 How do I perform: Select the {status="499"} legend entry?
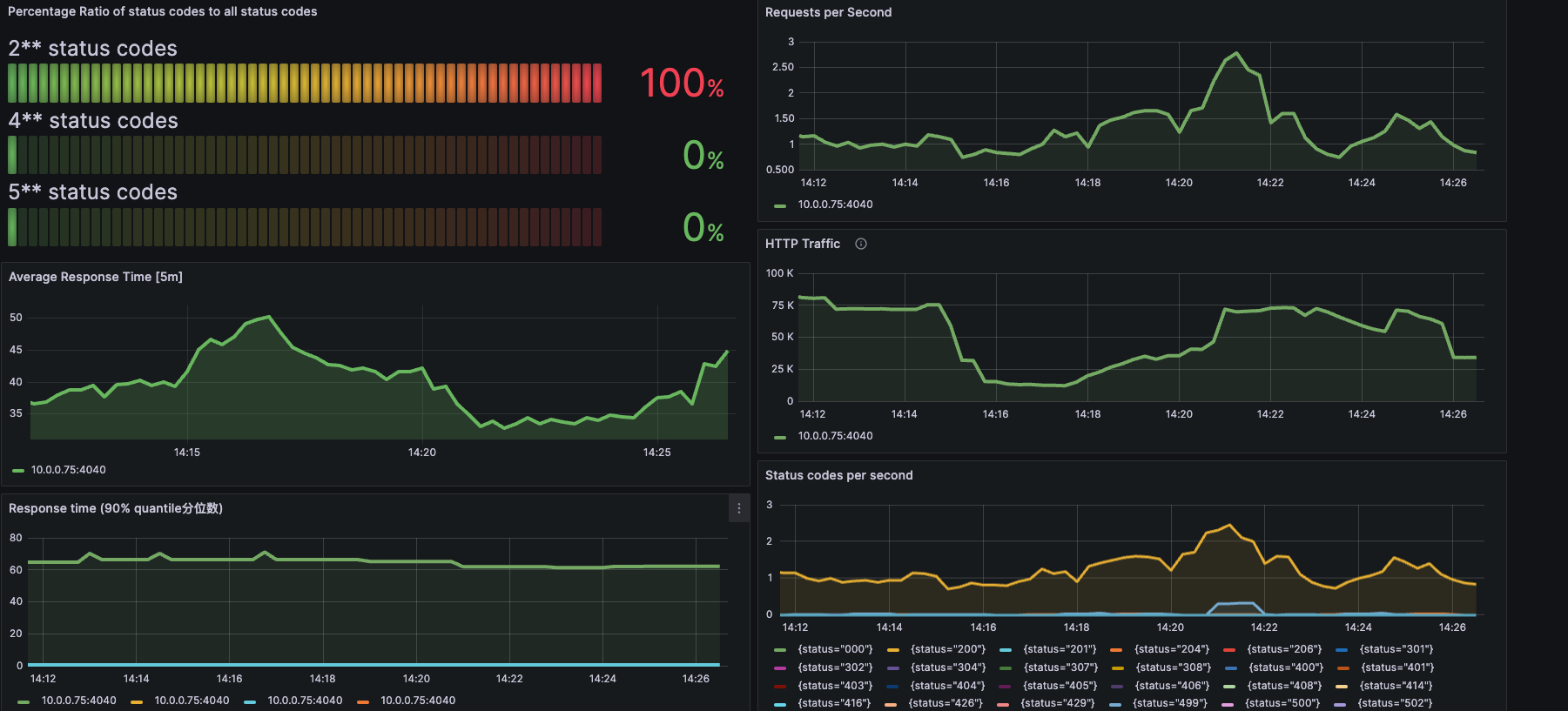1170,703
